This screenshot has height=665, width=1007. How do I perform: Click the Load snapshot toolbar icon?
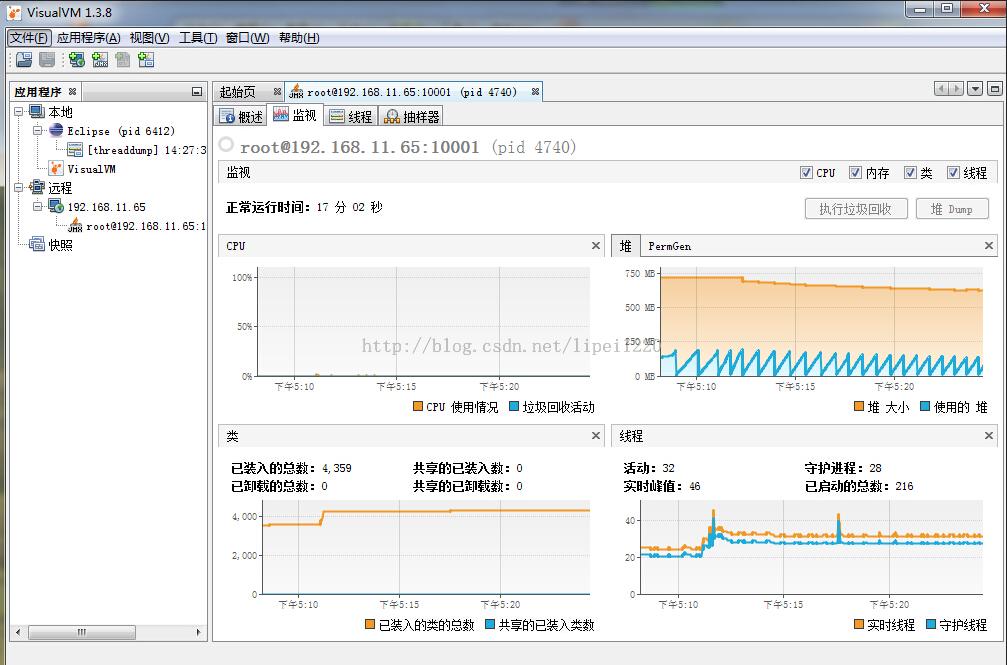pyautogui.click(x=24, y=60)
